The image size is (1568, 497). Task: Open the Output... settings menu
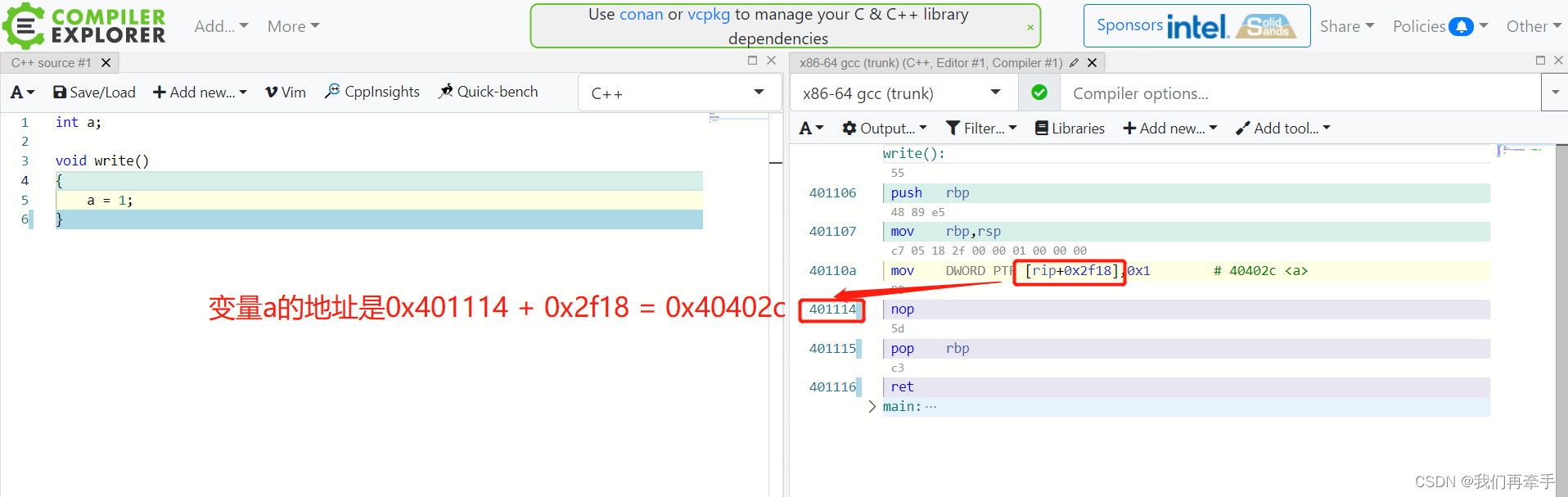[x=885, y=128]
